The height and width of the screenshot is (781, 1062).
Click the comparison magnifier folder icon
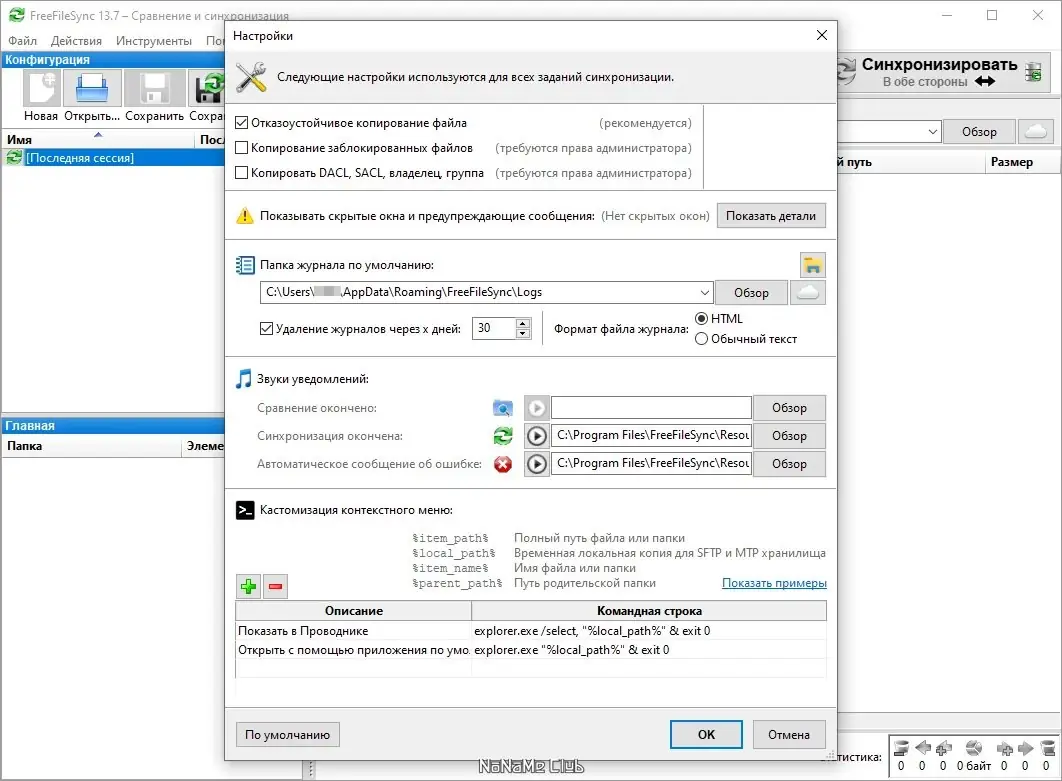click(503, 408)
